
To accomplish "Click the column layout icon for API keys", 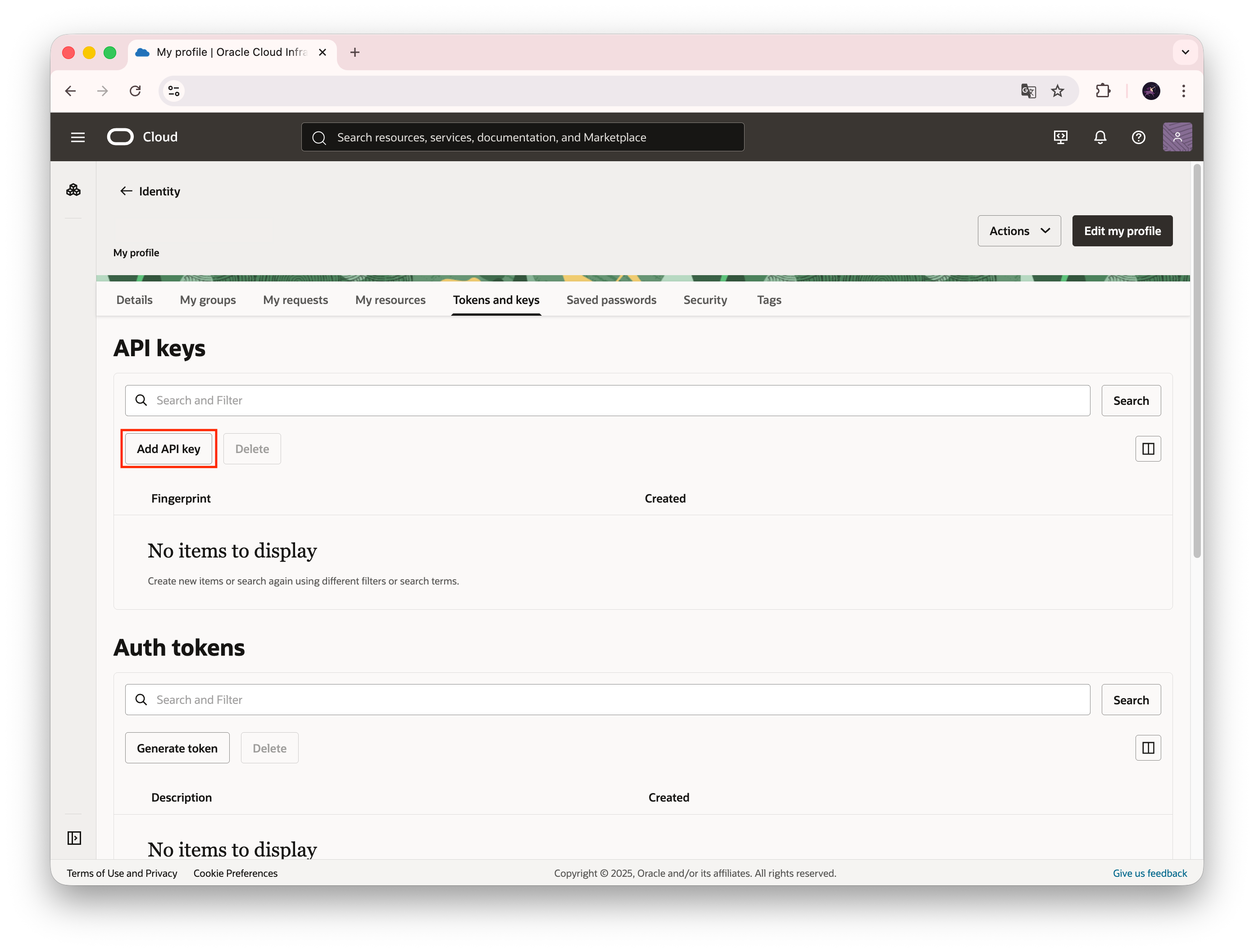I will [x=1148, y=449].
